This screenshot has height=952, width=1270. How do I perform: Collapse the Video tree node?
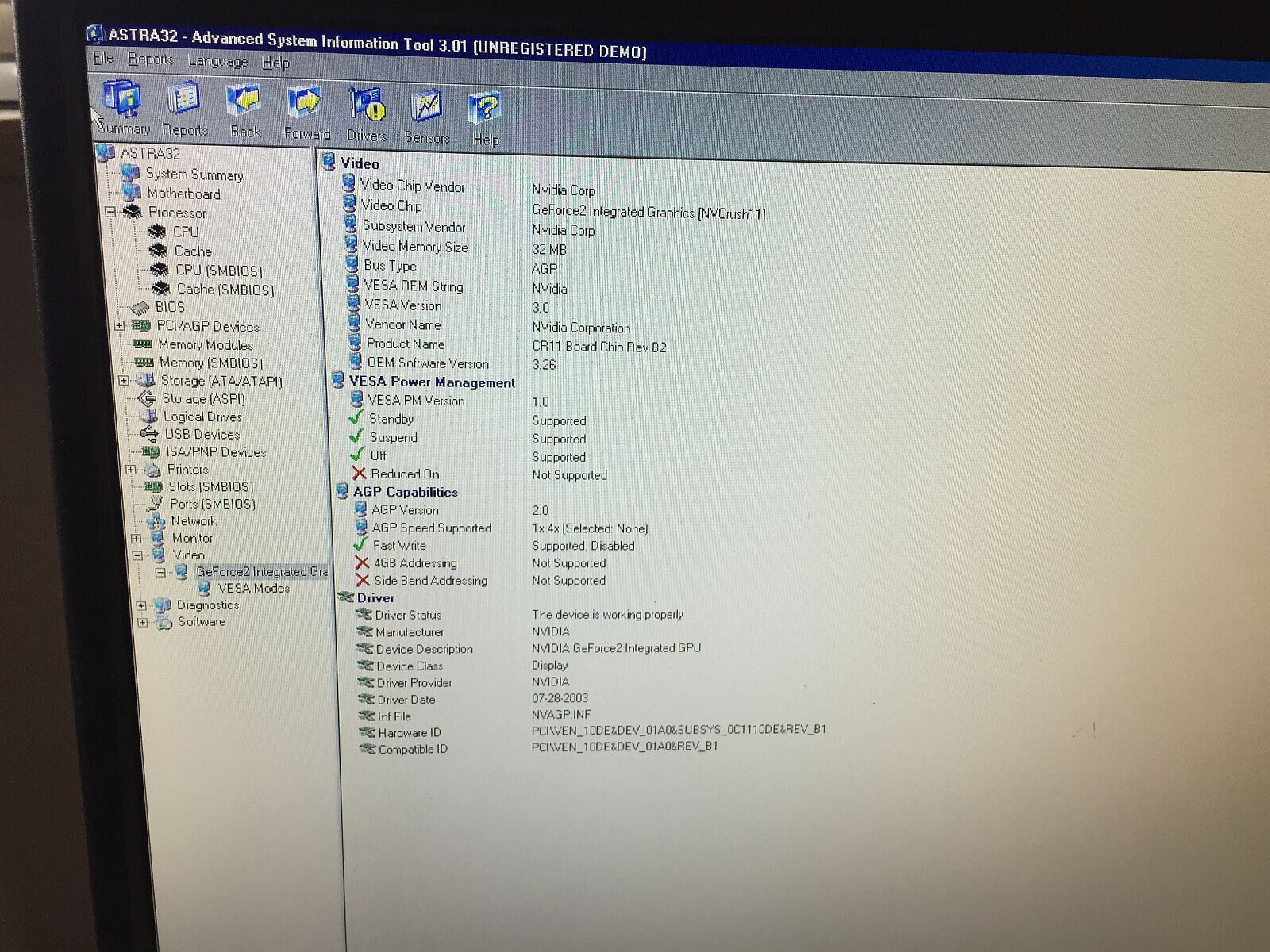137,555
